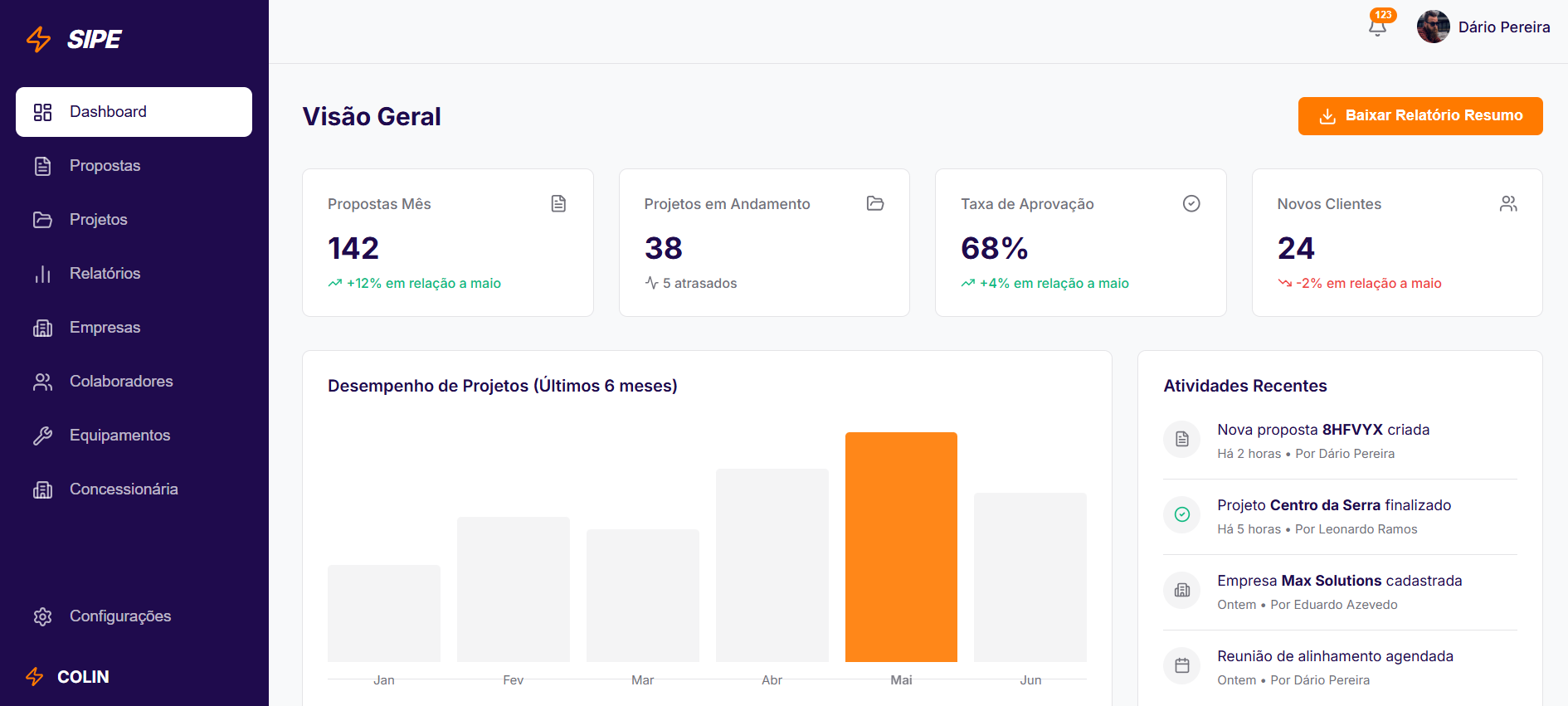Go to Propostas in the sidebar
Screen dimensions: 1568x706
click(134, 166)
